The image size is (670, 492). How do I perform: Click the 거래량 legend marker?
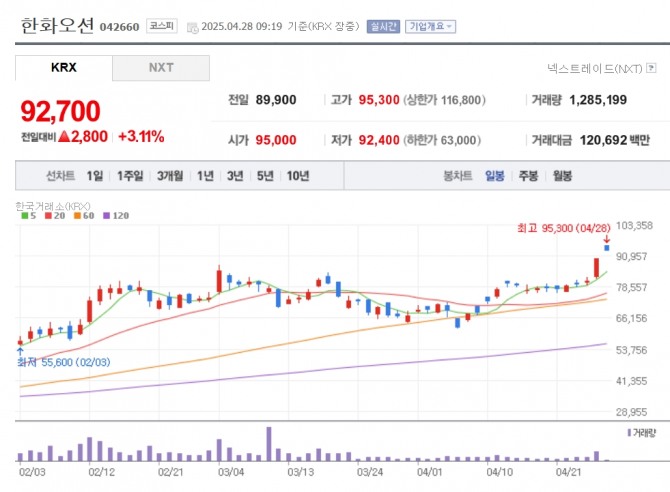tap(629, 433)
